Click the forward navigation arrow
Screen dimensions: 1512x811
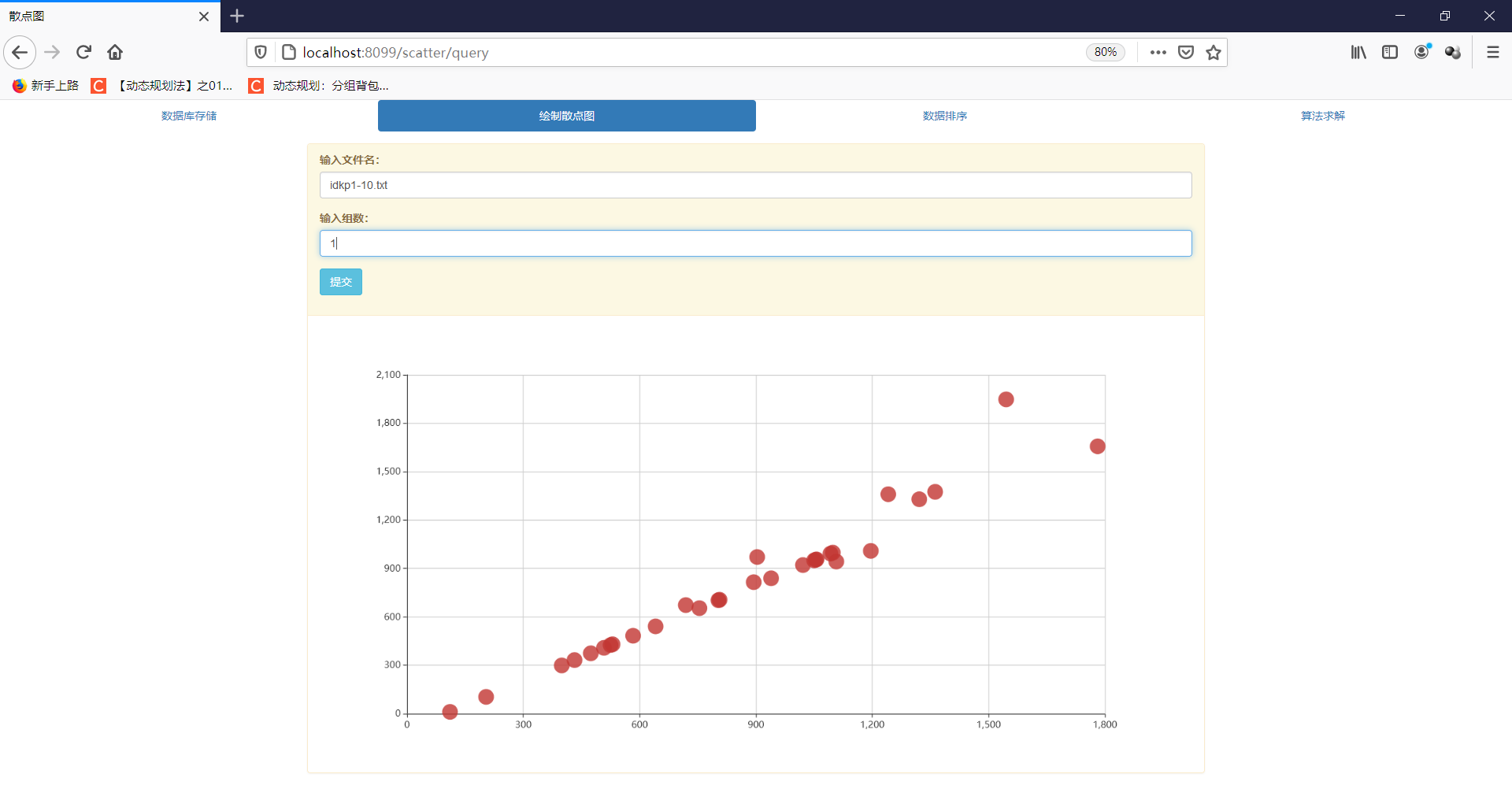[x=52, y=53]
